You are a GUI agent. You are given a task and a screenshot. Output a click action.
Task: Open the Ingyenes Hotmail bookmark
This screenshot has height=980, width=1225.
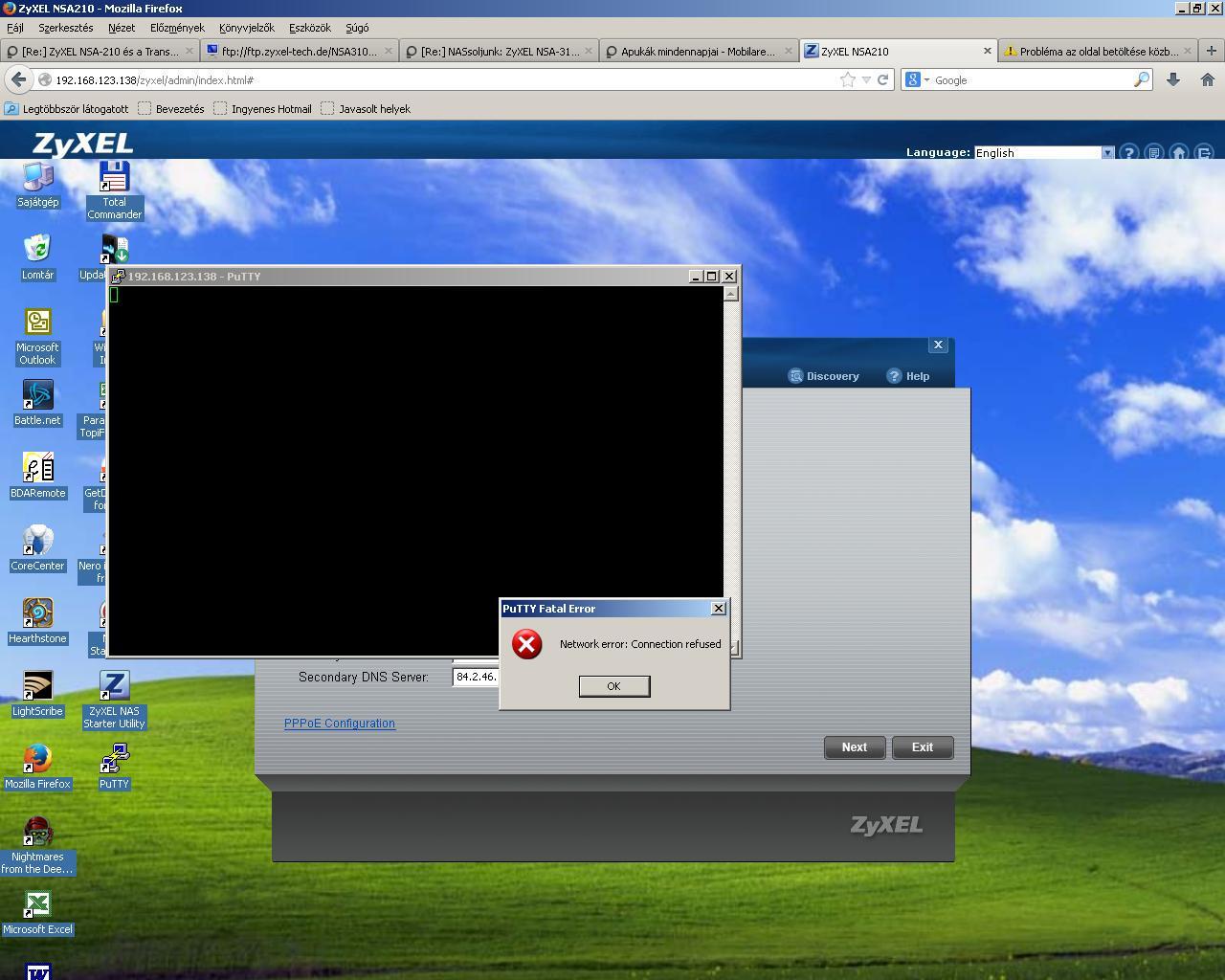(x=262, y=109)
